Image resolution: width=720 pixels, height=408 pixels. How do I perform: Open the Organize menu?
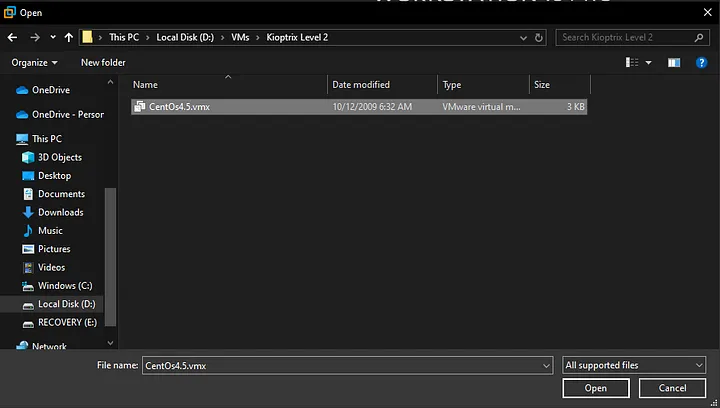(34, 62)
